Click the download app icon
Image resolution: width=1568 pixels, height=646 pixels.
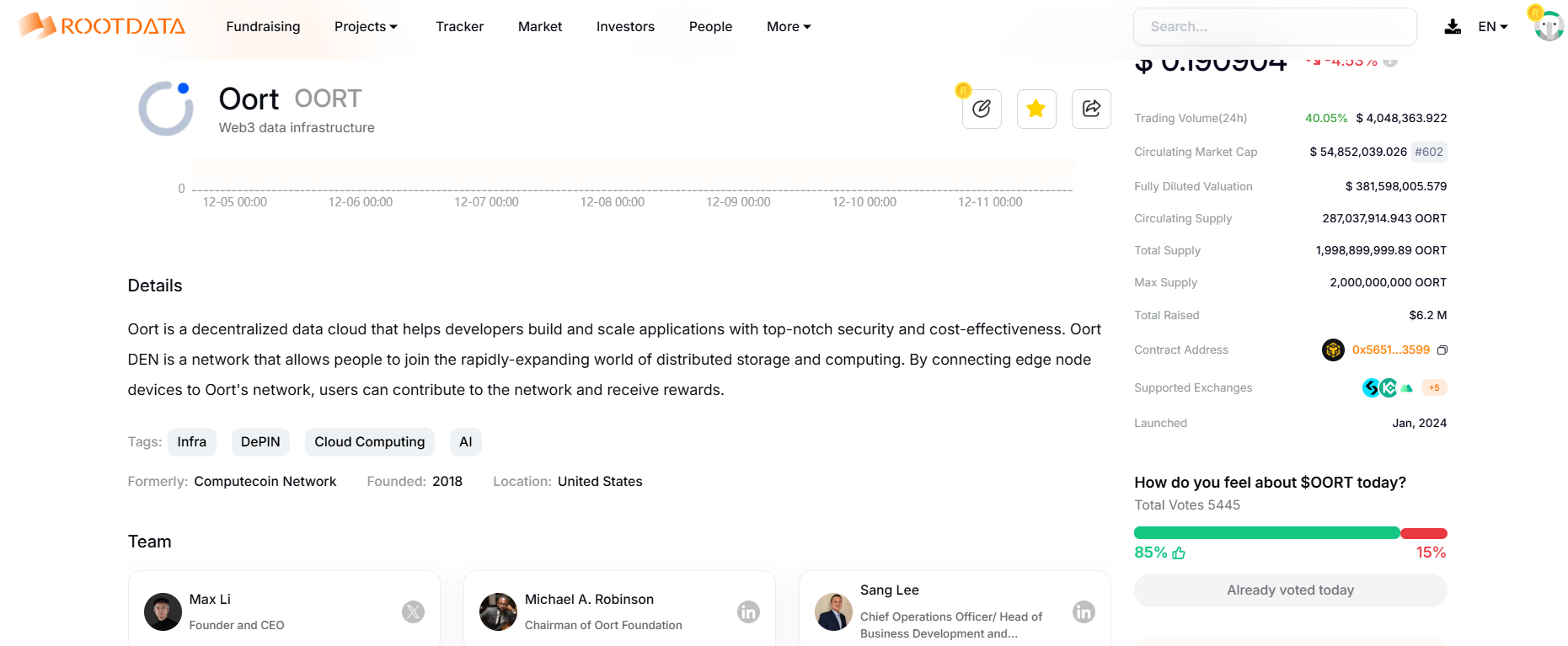point(1453,27)
